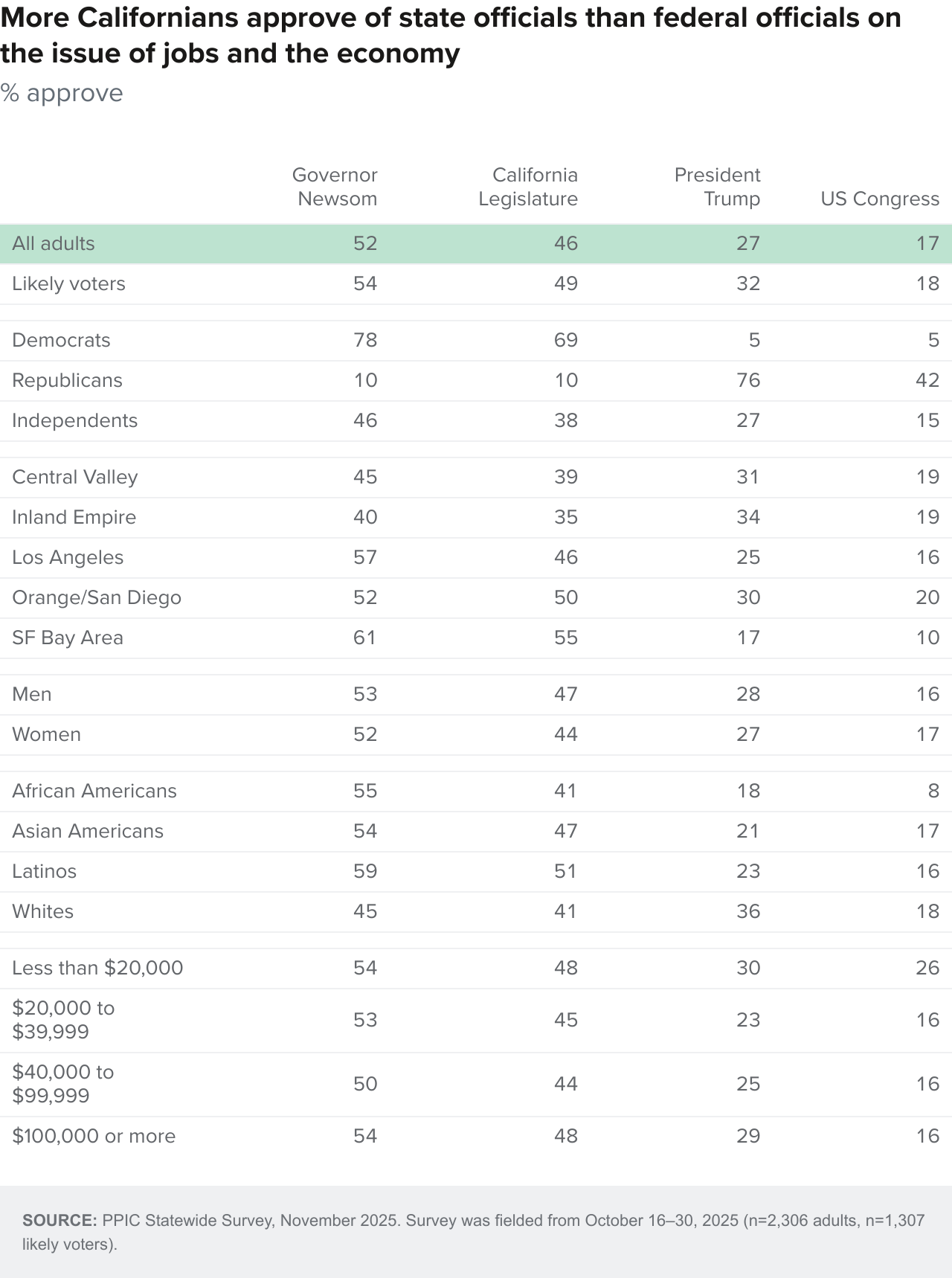This screenshot has height=1278, width=952.
Task: Select the Independents row label
Action: click(74, 420)
